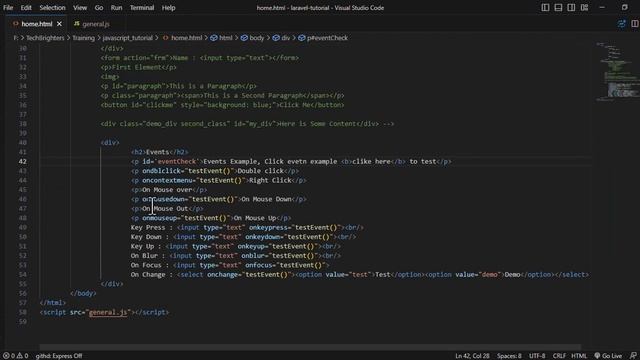640x360 pixels.
Task: Change encoding via UTF-8 status item
Action: pyautogui.click(x=537, y=356)
